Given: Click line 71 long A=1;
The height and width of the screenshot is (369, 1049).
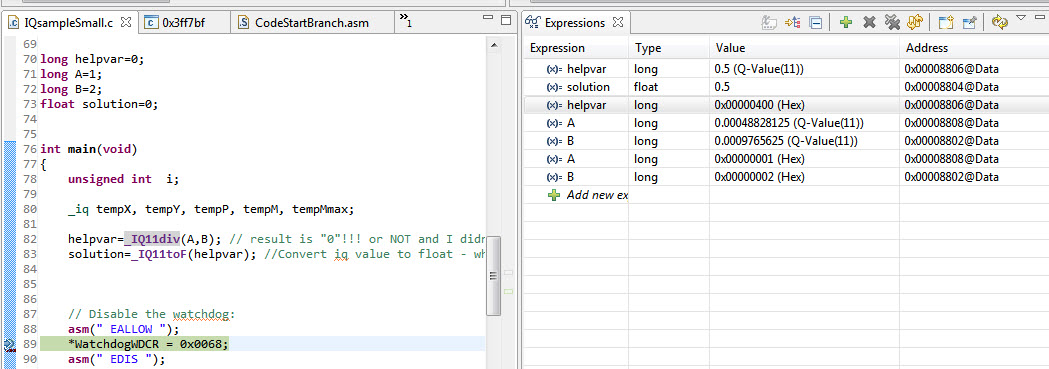Looking at the screenshot, I should tap(72, 74).
